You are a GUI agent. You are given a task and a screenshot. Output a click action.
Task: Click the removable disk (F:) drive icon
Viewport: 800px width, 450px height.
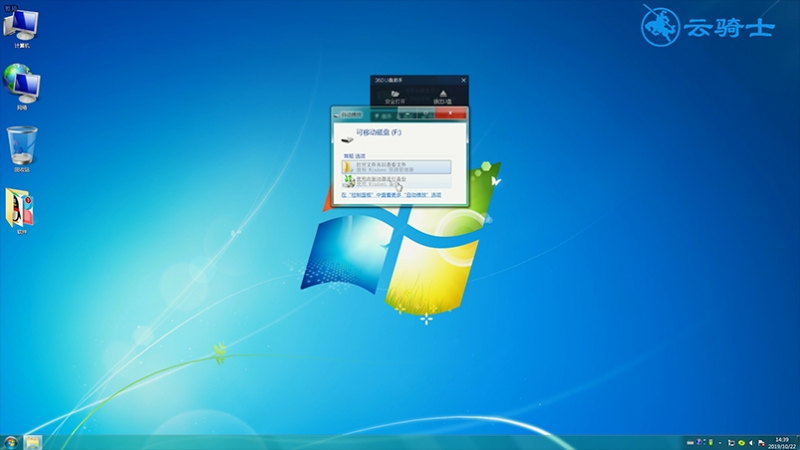point(347,139)
